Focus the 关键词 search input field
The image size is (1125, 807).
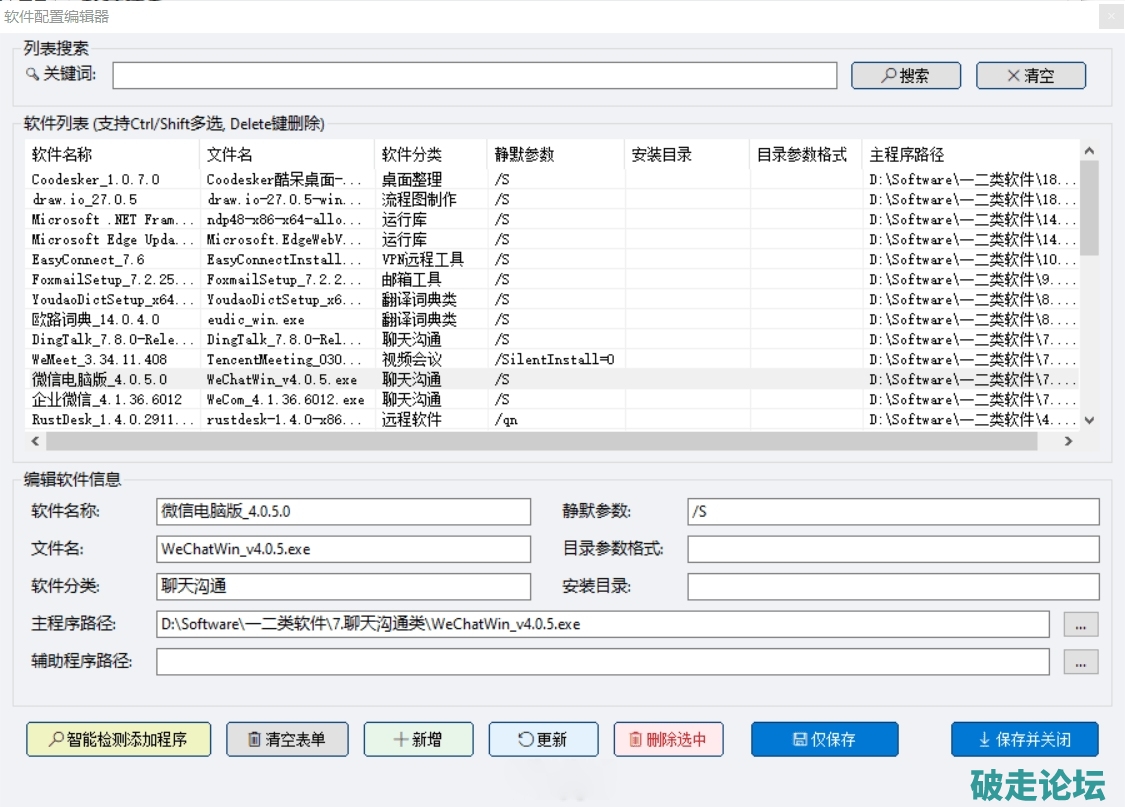[474, 76]
